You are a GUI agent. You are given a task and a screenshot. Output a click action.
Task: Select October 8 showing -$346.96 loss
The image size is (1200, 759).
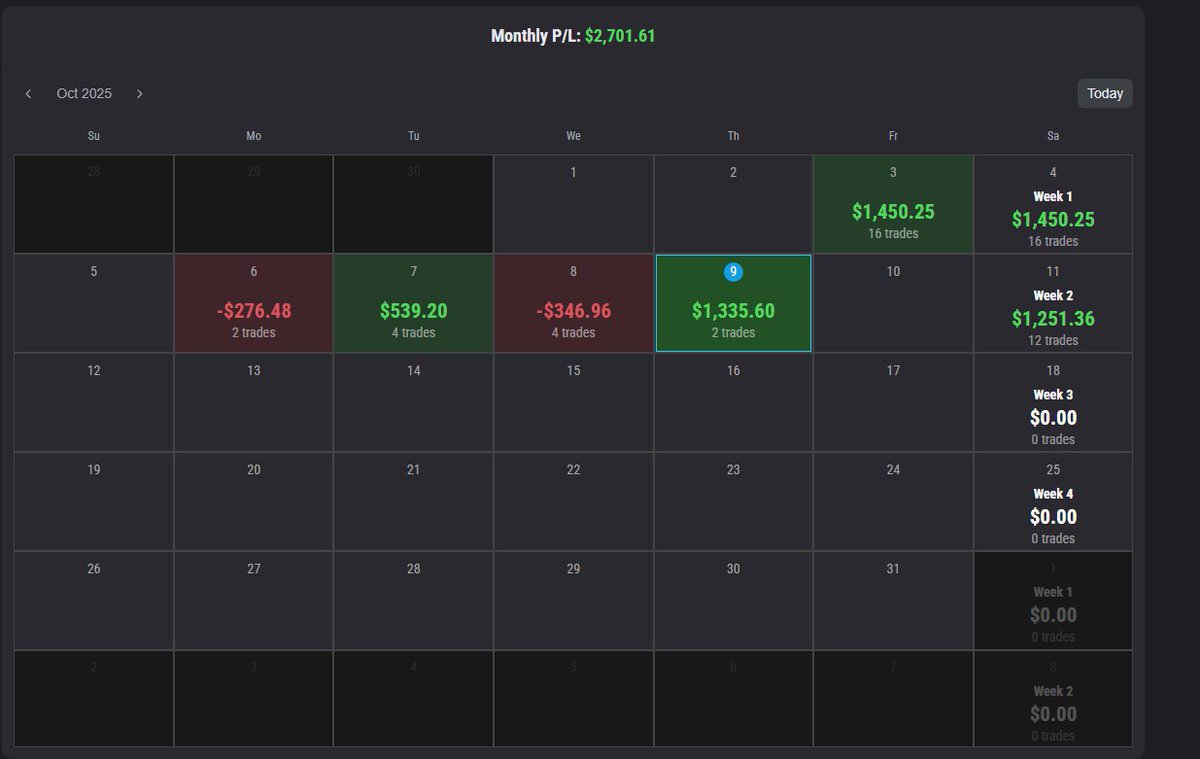[x=573, y=302]
